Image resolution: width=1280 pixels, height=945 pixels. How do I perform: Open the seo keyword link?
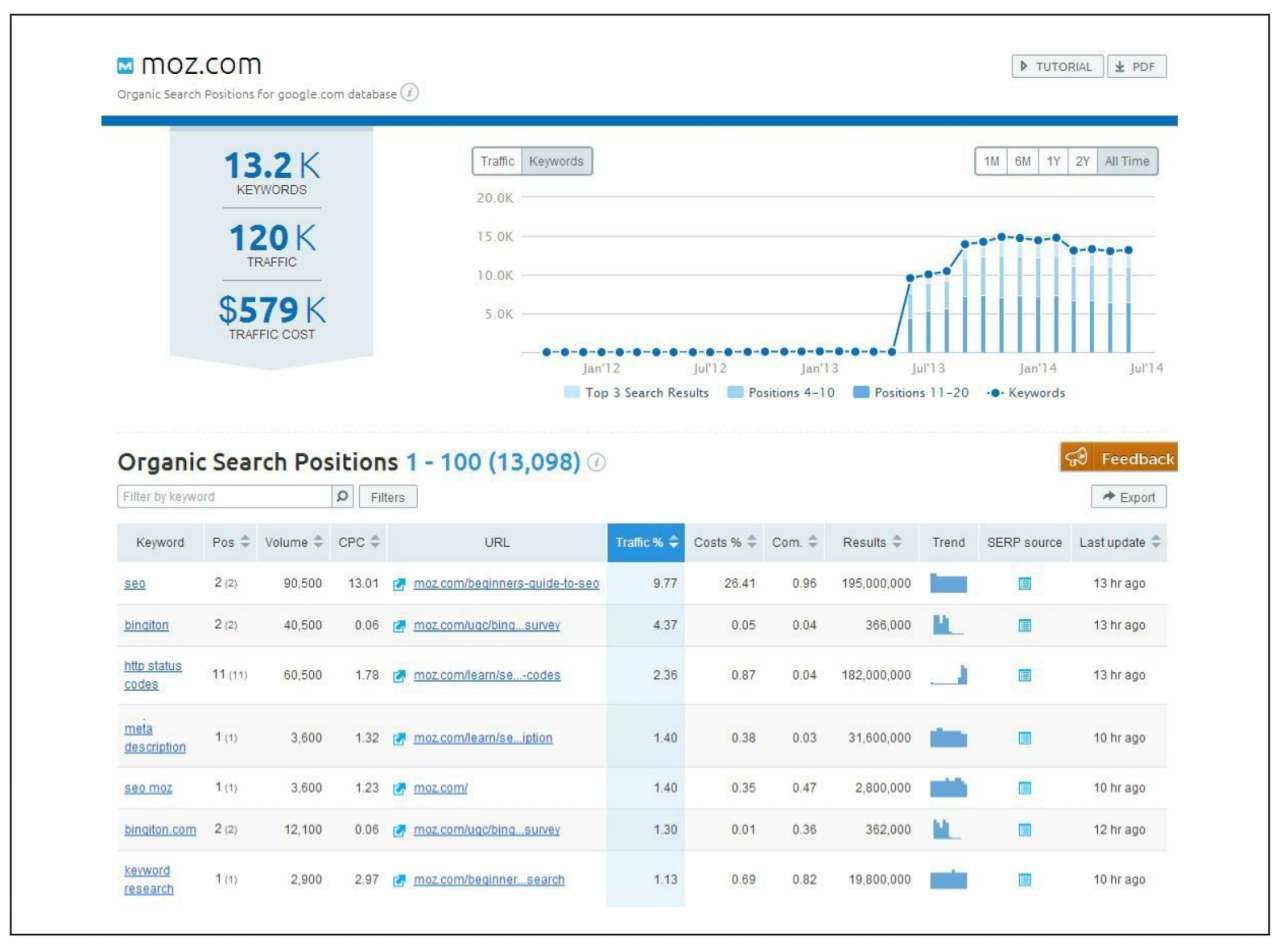click(x=135, y=584)
